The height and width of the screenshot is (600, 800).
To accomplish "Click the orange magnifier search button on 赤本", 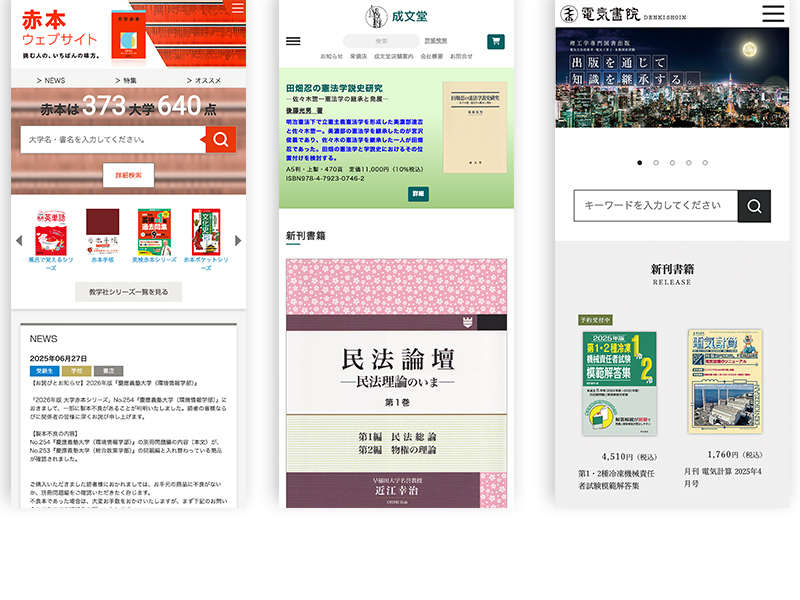I will (x=221, y=139).
